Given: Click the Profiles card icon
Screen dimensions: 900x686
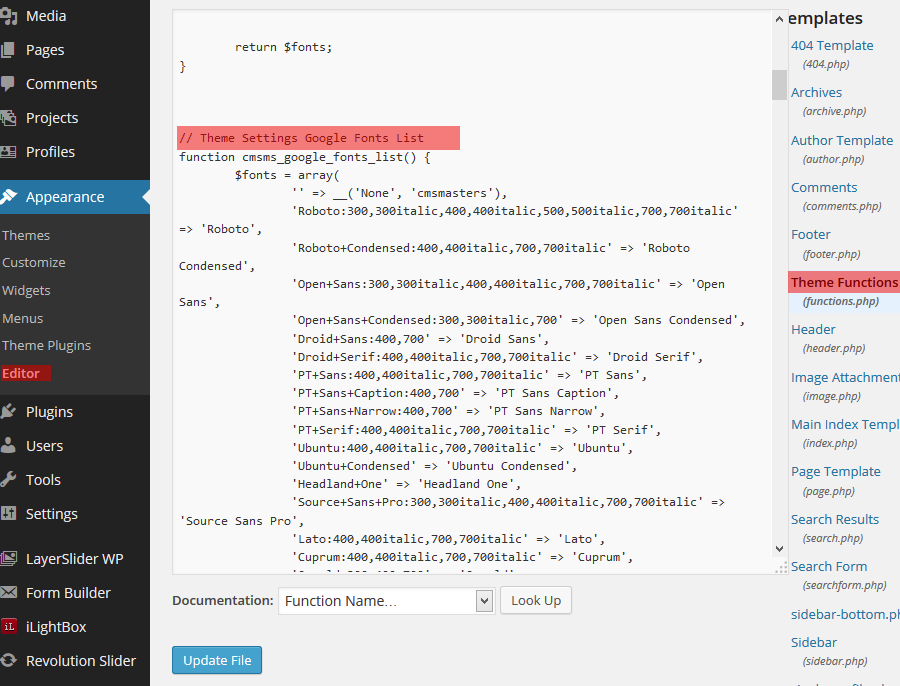Looking at the screenshot, I should (x=8, y=152).
